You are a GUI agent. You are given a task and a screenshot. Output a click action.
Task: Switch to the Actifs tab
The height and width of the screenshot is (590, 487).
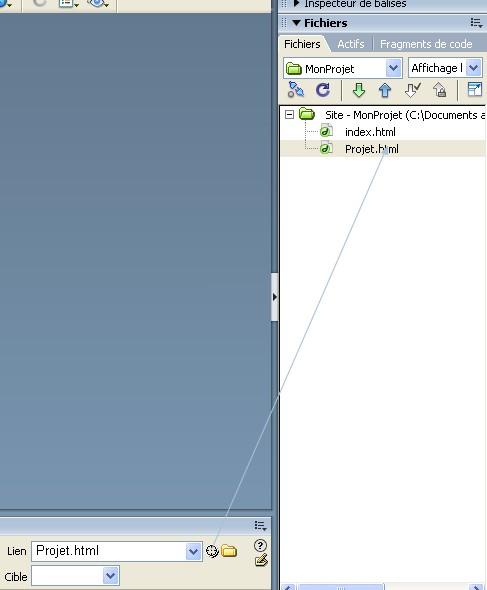click(x=351, y=44)
